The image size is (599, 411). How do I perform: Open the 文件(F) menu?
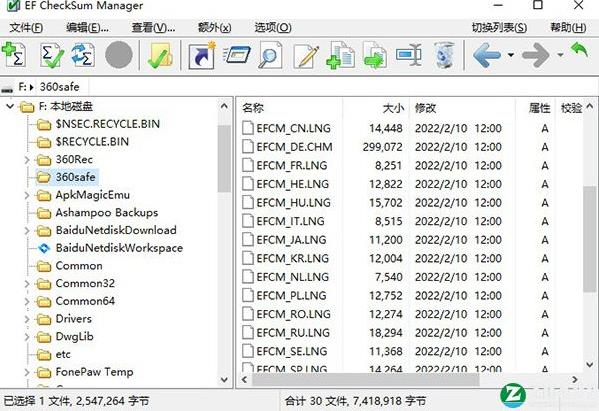point(26,27)
